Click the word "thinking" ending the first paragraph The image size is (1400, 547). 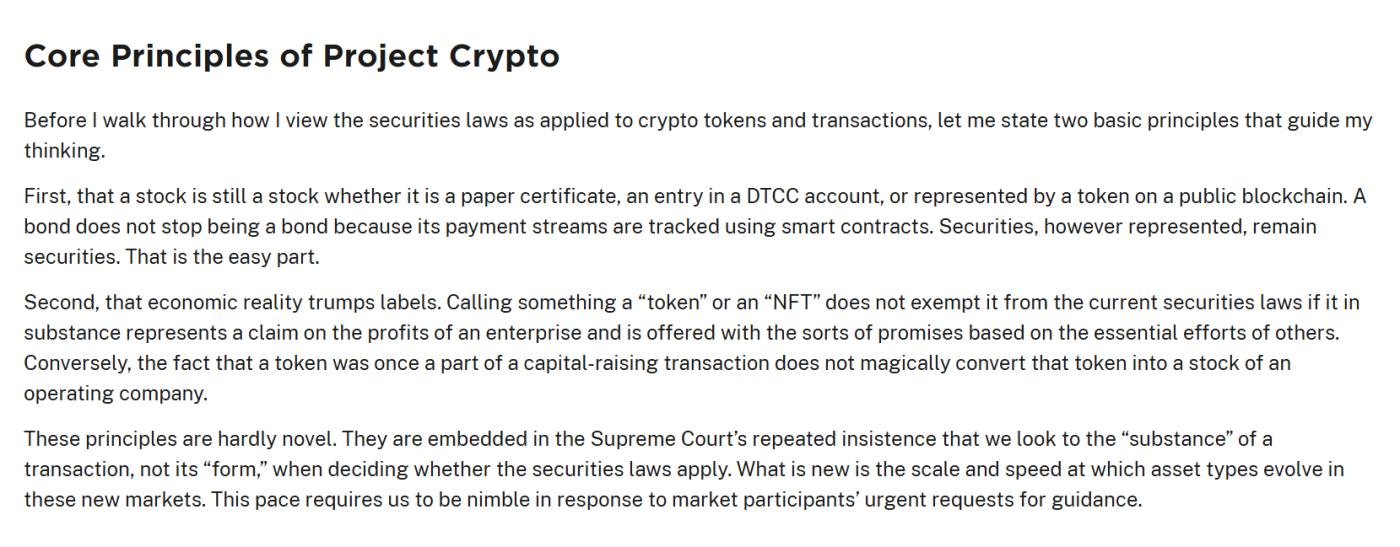click(62, 151)
